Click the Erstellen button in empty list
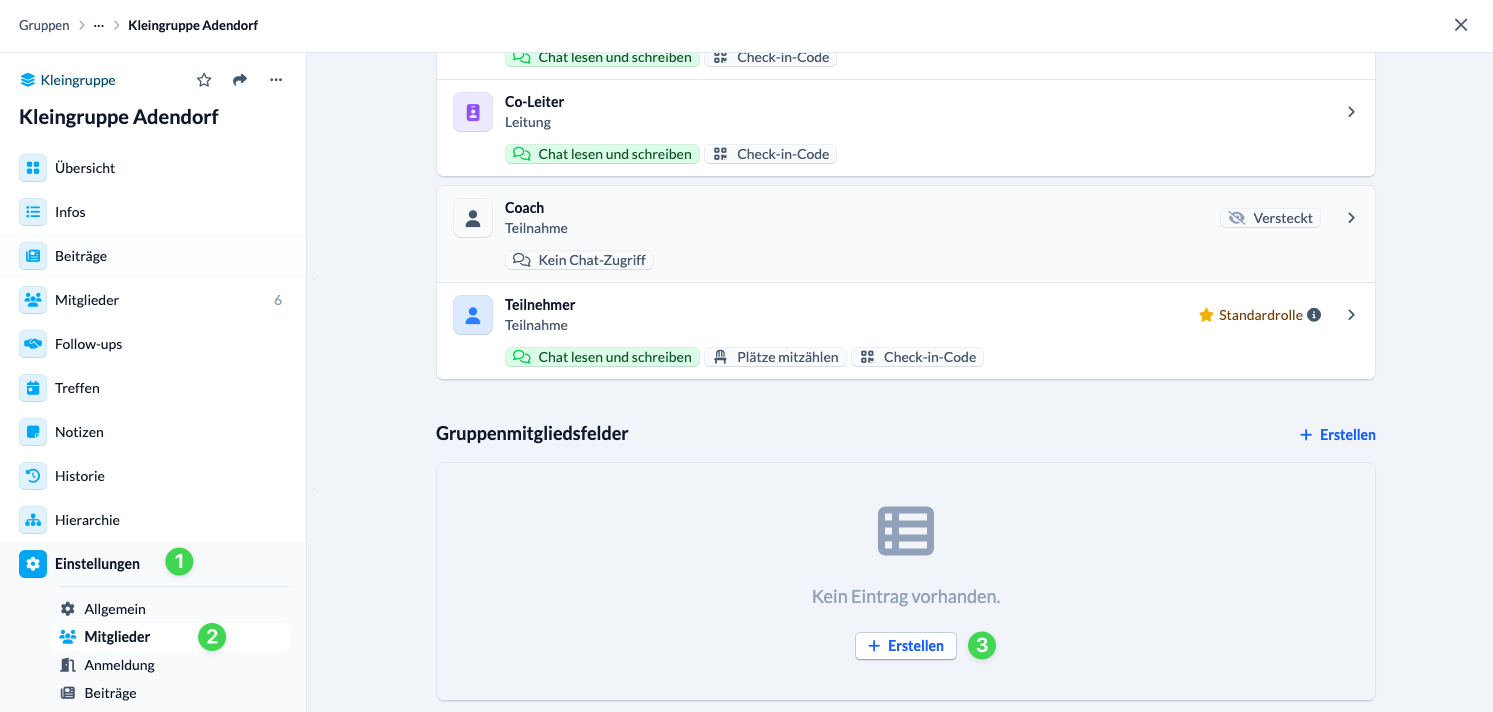Image resolution: width=1493 pixels, height=712 pixels. tap(905, 646)
